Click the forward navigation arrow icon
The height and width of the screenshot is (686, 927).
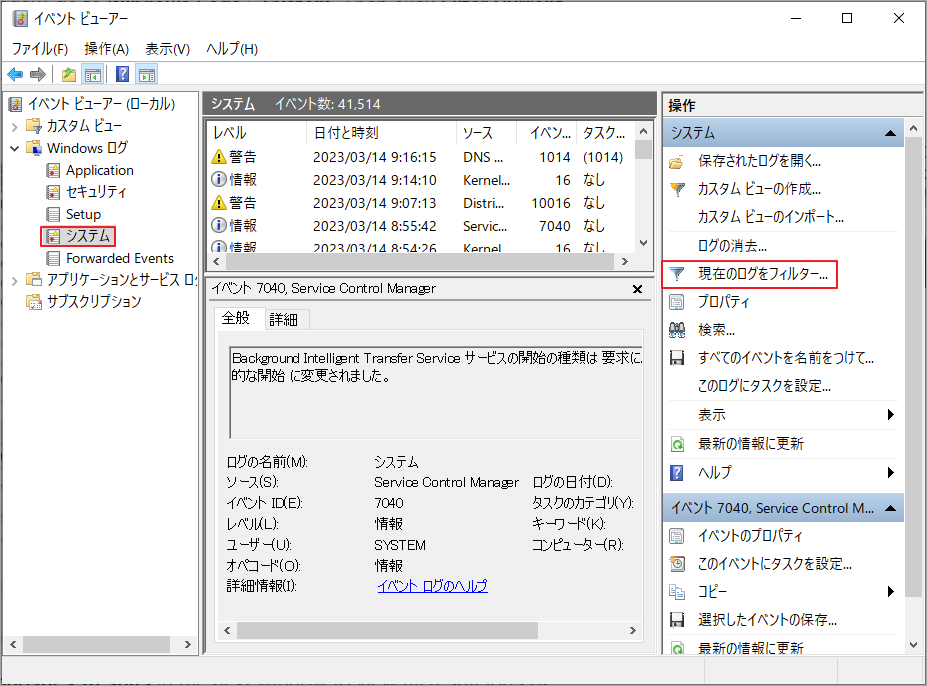(x=37, y=73)
